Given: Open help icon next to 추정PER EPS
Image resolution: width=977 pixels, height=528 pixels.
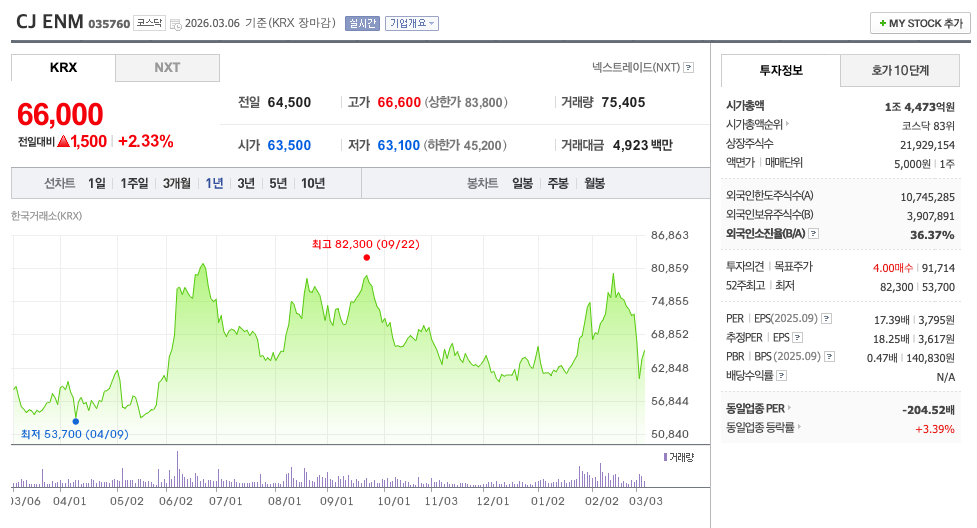Looking at the screenshot, I should coord(798,337).
